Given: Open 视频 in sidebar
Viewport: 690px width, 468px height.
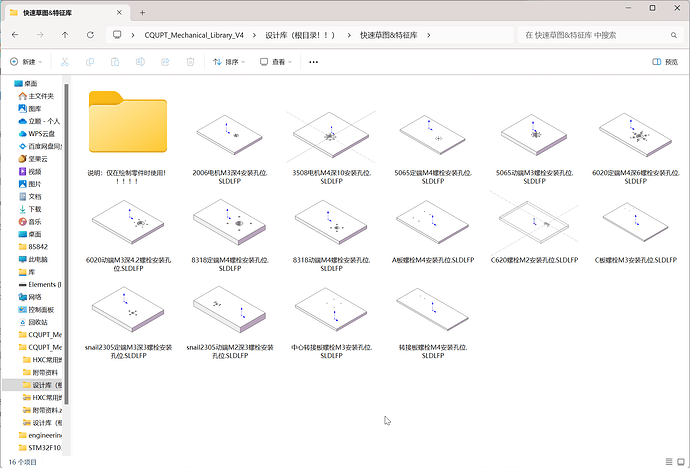Looking at the screenshot, I should (x=30, y=172).
